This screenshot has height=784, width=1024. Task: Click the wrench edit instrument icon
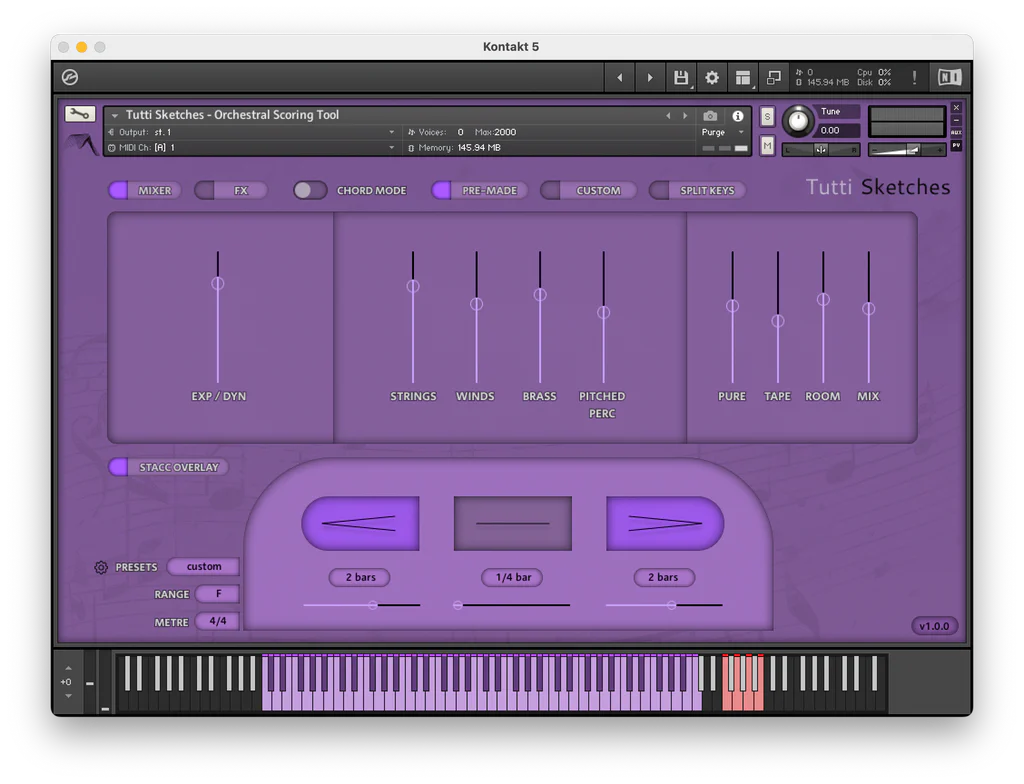click(80, 114)
